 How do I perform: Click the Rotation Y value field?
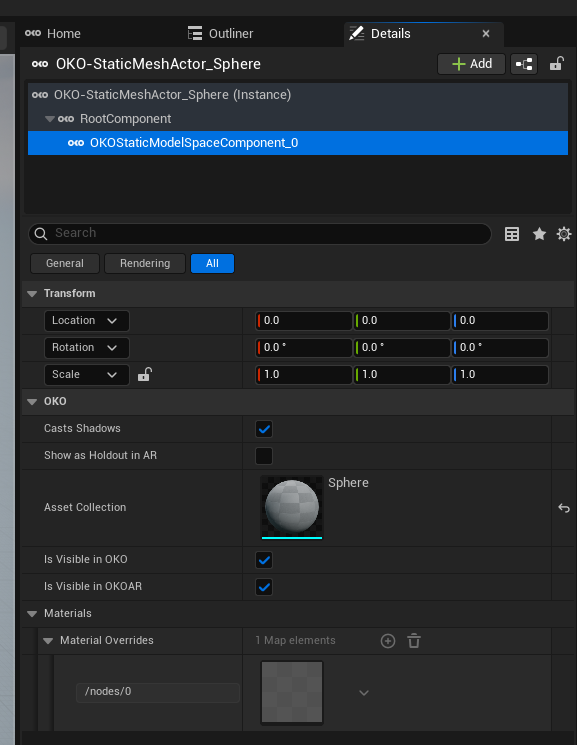pyautogui.click(x=402, y=348)
